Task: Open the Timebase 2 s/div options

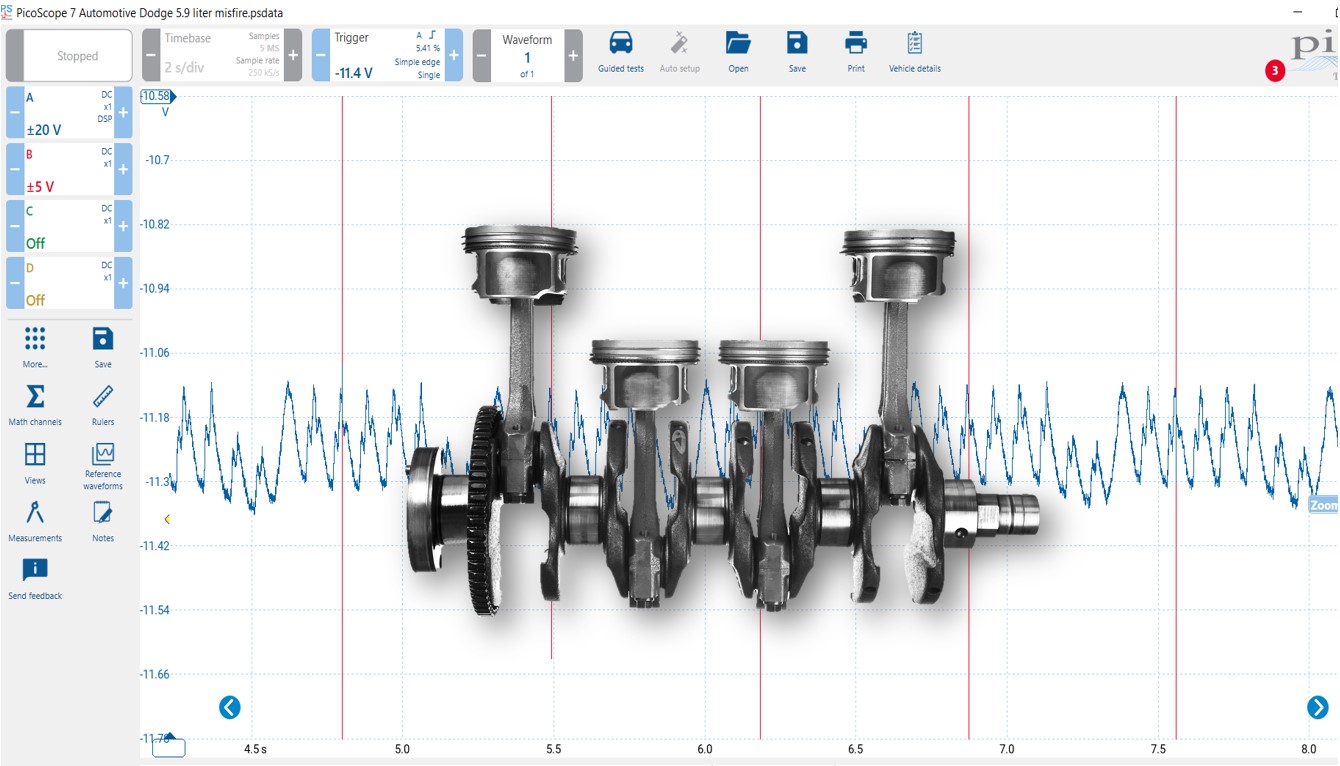Action: [x=222, y=55]
